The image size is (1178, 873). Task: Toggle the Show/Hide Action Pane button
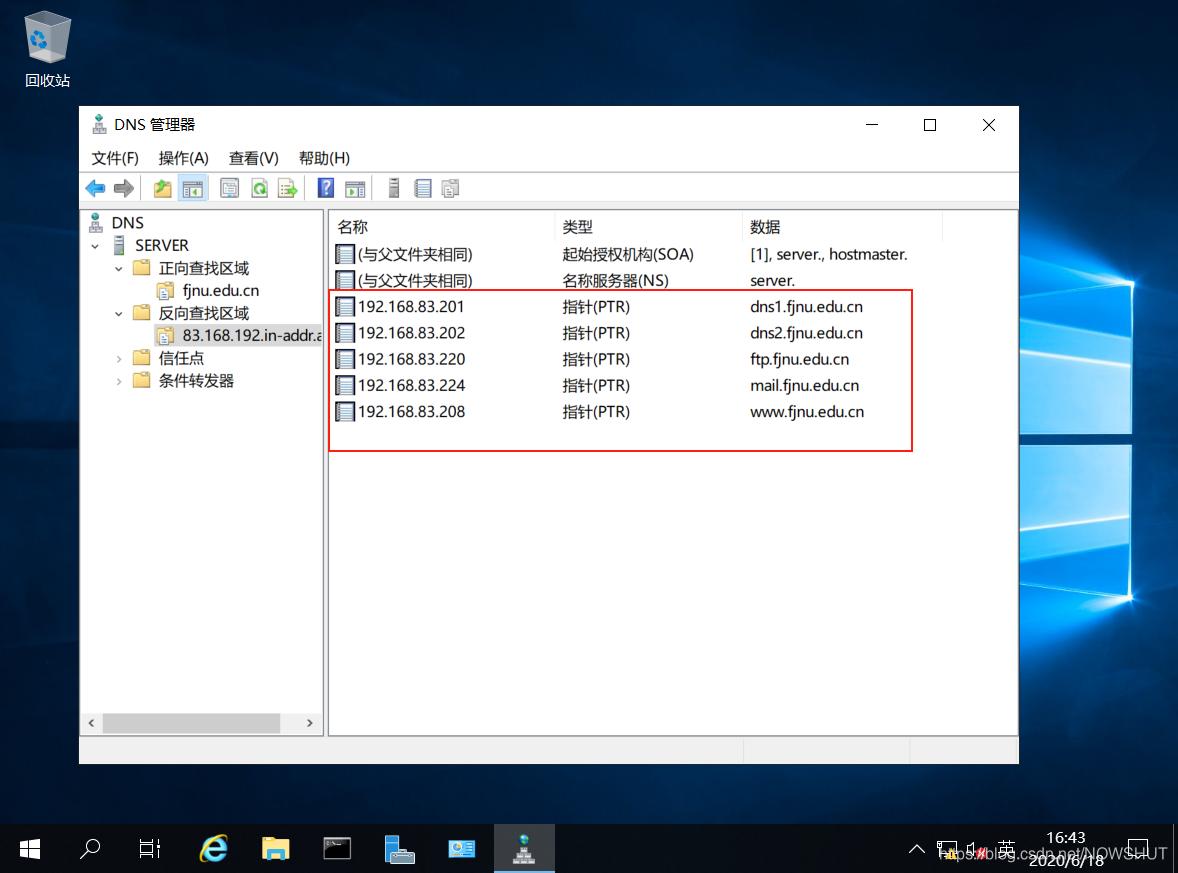[355, 188]
